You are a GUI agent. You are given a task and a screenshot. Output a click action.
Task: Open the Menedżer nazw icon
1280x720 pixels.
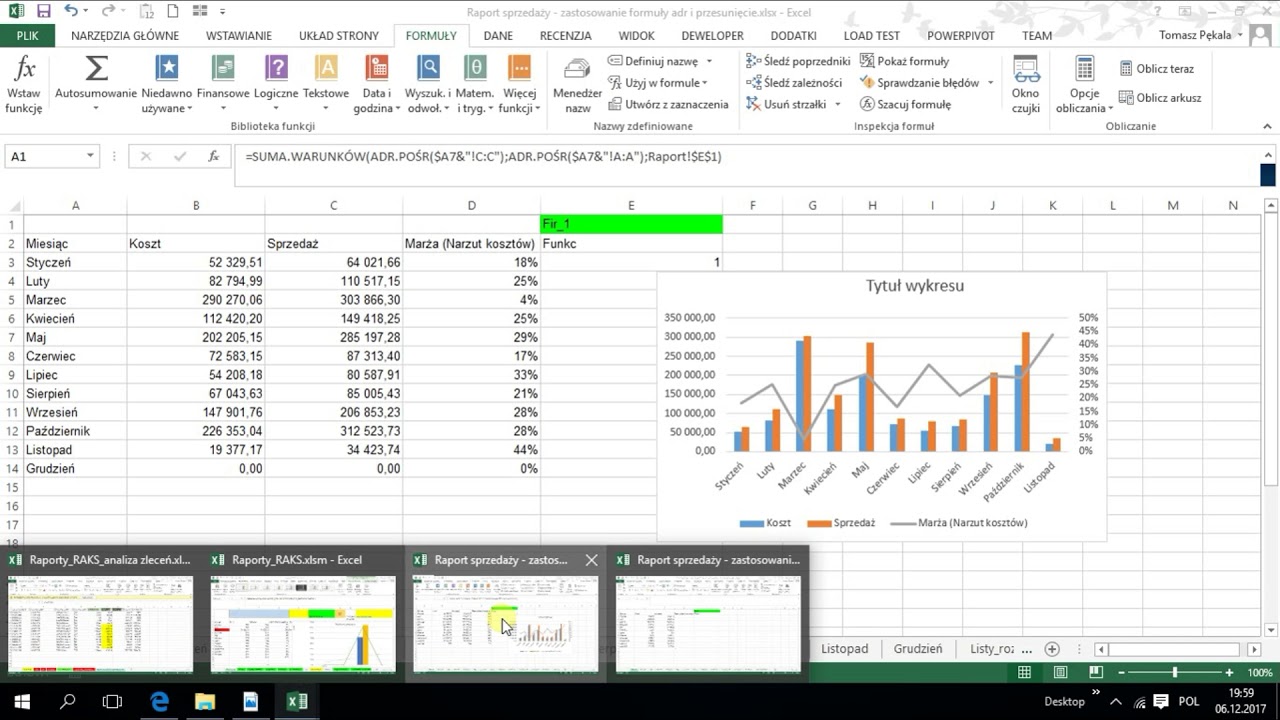[x=577, y=69]
